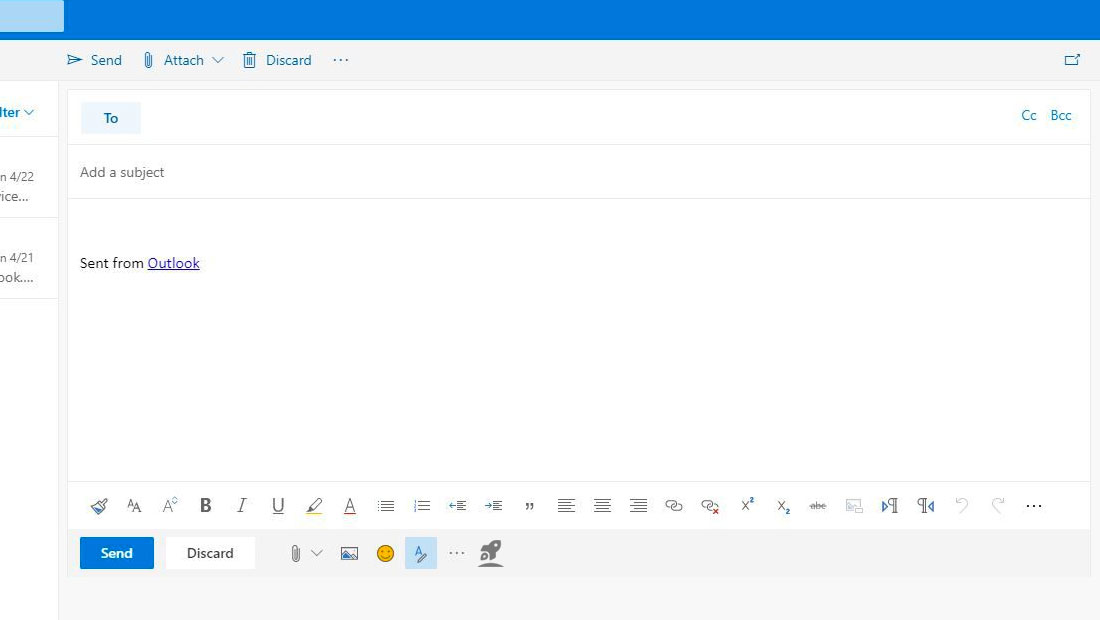Image resolution: width=1100 pixels, height=620 pixels.
Task: Toggle the formatting options toolbar
Action: 421,553
